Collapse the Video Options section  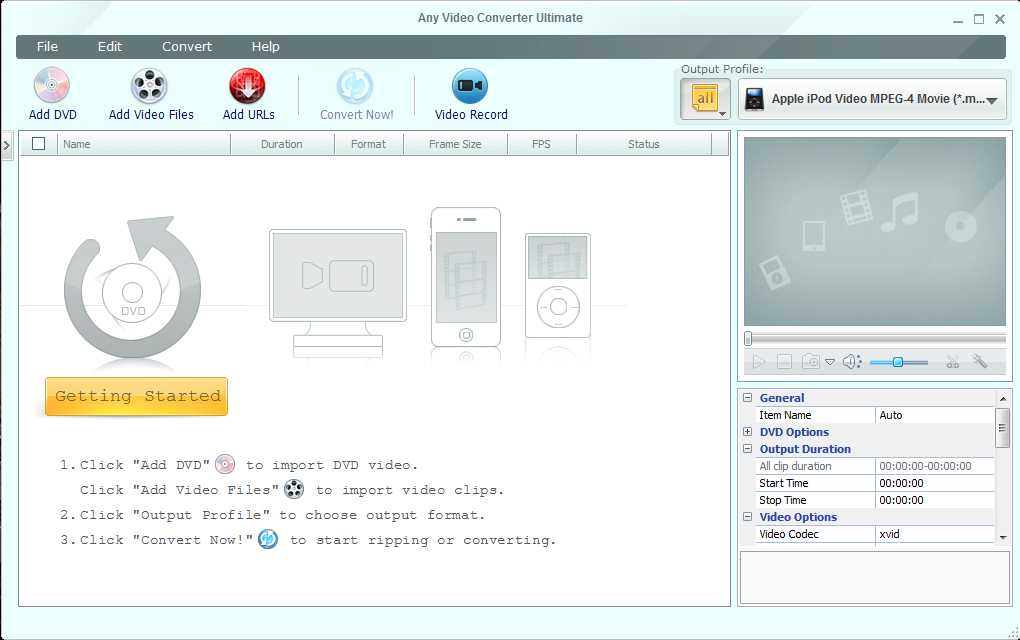click(747, 516)
